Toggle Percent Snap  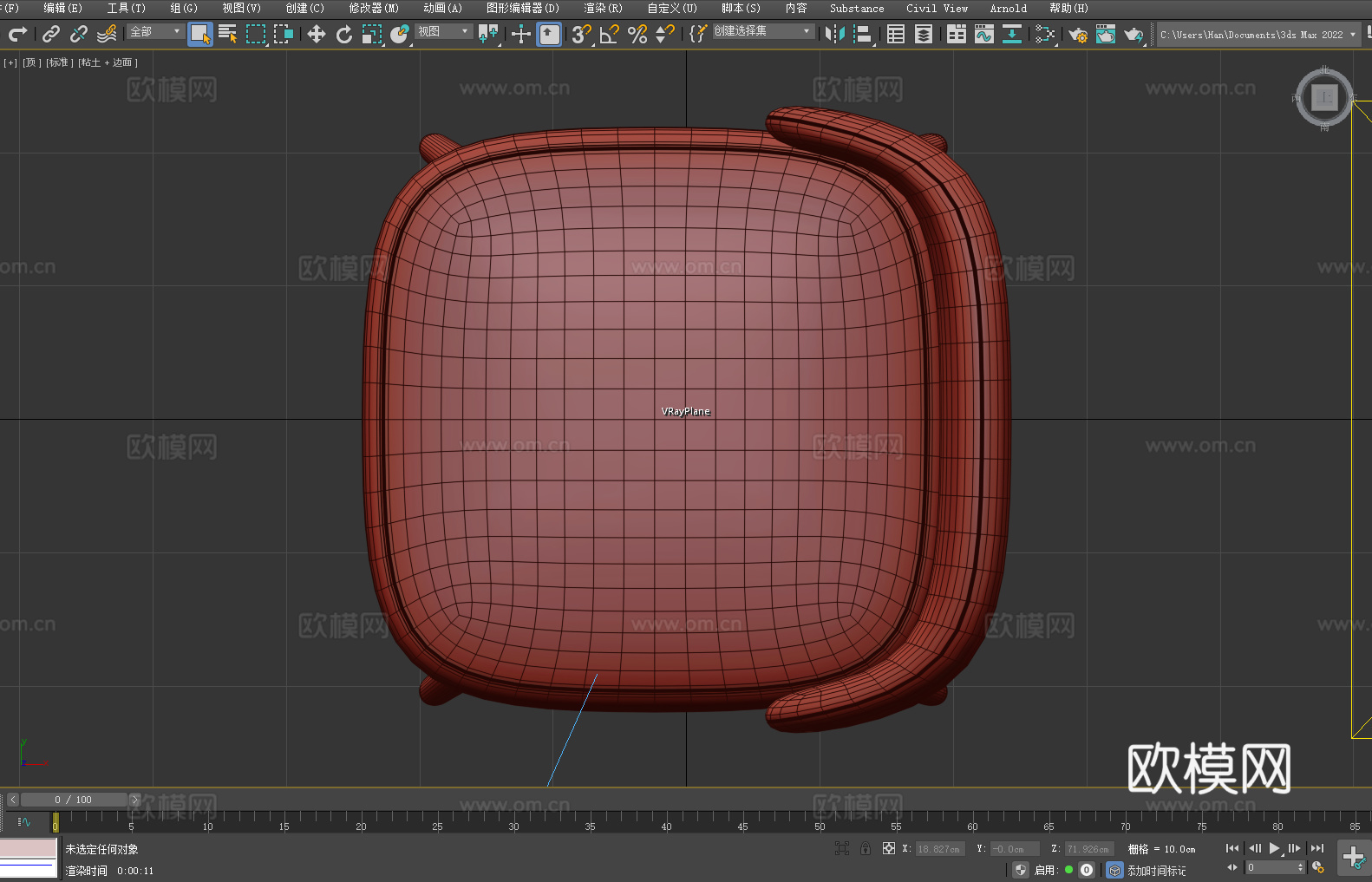637,34
